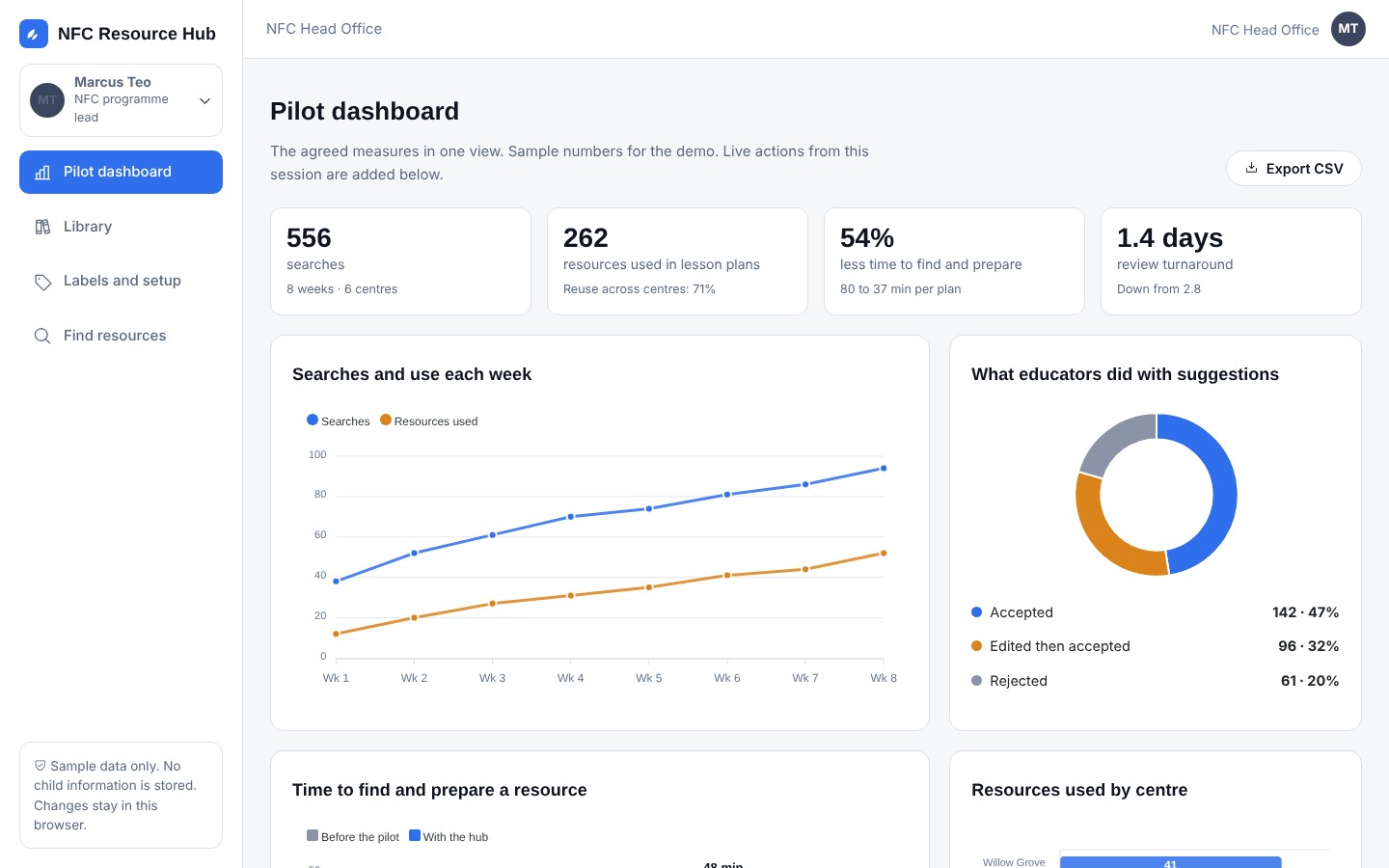Click the '96 · 32%' value
The height and width of the screenshot is (868, 1389).
pyautogui.click(x=1308, y=646)
